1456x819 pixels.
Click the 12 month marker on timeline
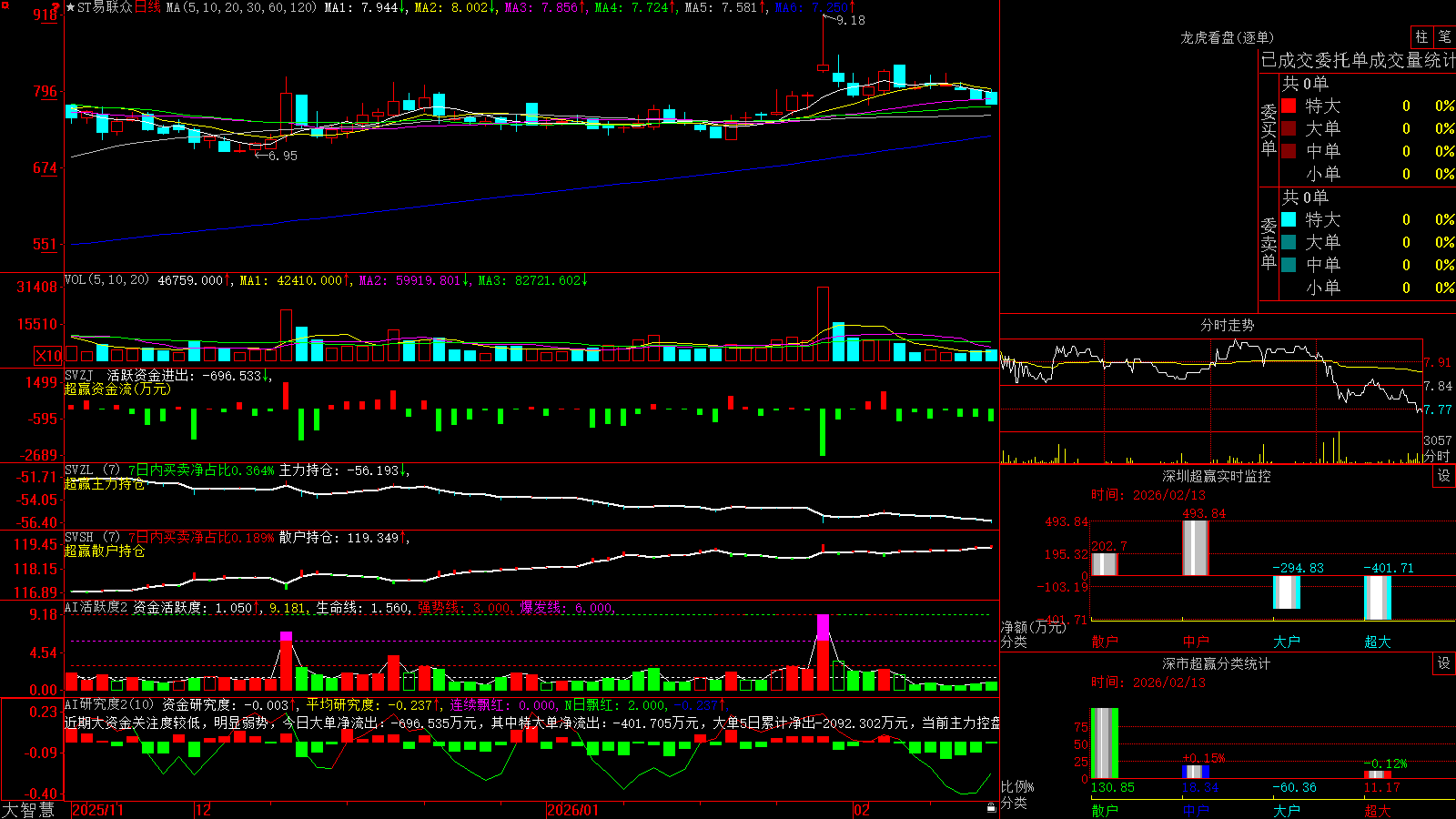pyautogui.click(x=203, y=810)
